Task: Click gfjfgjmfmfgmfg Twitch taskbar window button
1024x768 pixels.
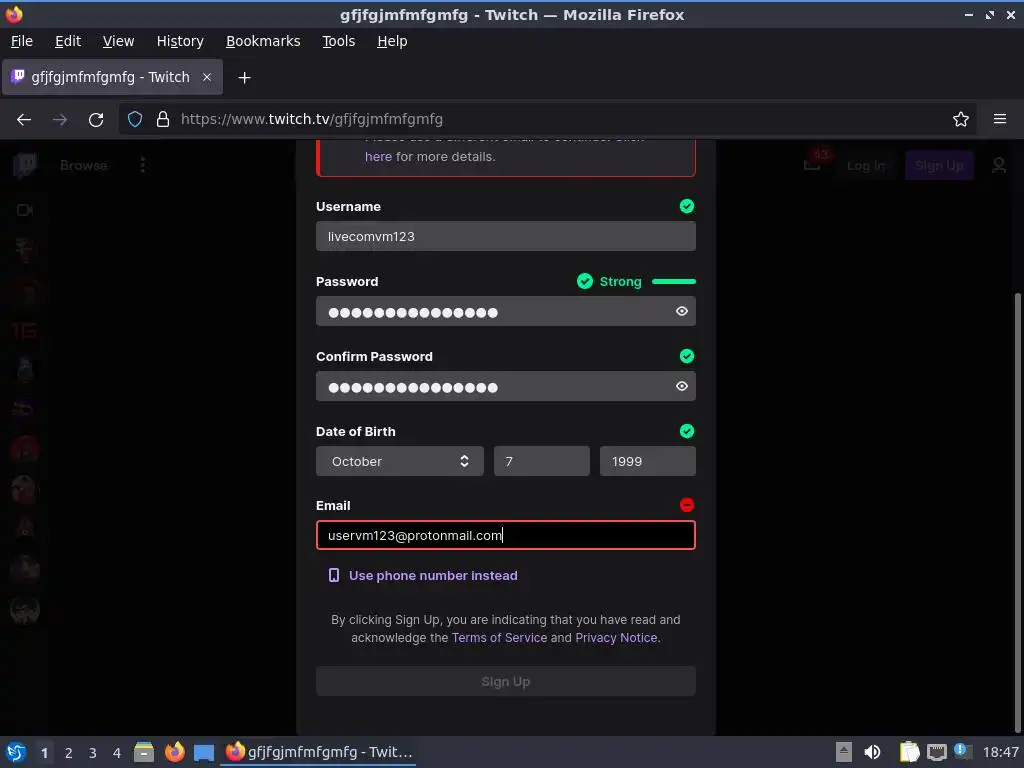Action: pyautogui.click(x=319, y=752)
